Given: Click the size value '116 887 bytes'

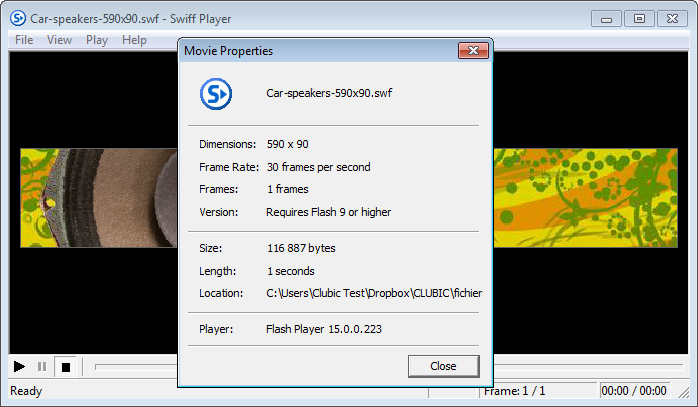Looking at the screenshot, I should point(301,248).
